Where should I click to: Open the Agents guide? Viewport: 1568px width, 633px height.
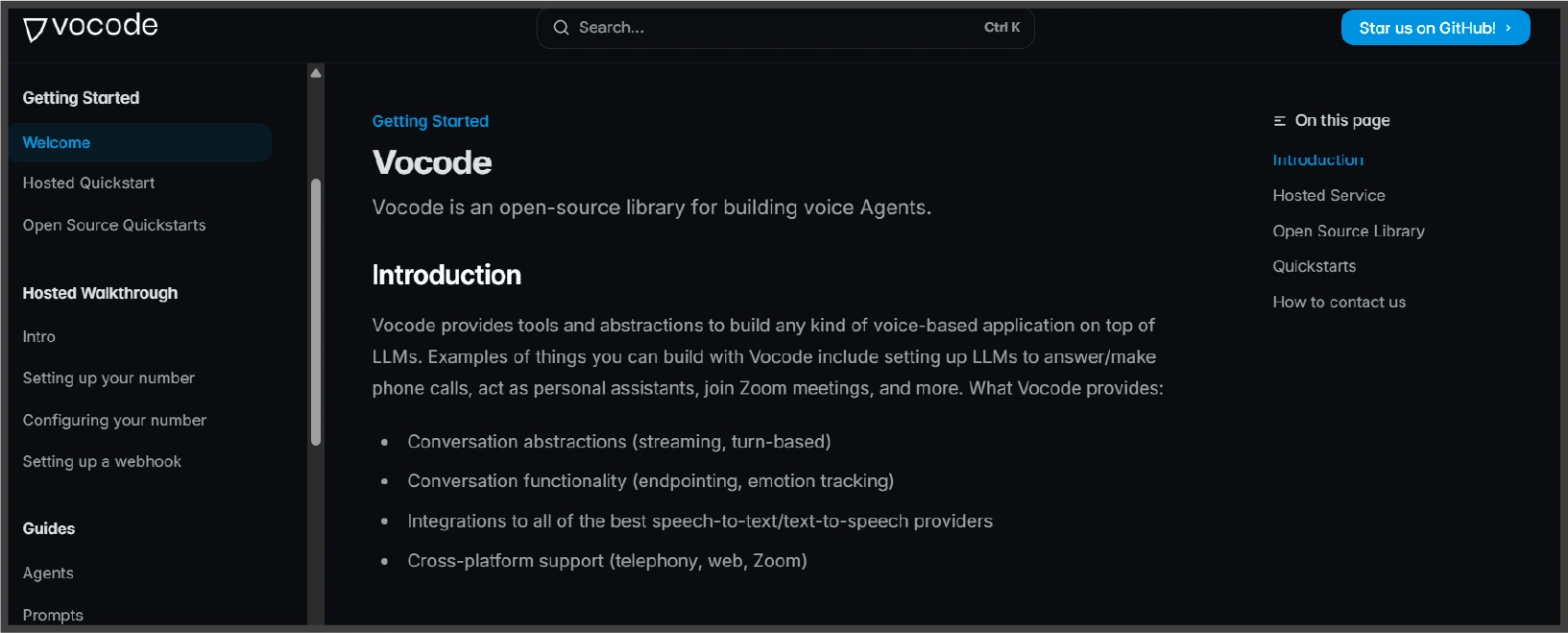[x=47, y=572]
